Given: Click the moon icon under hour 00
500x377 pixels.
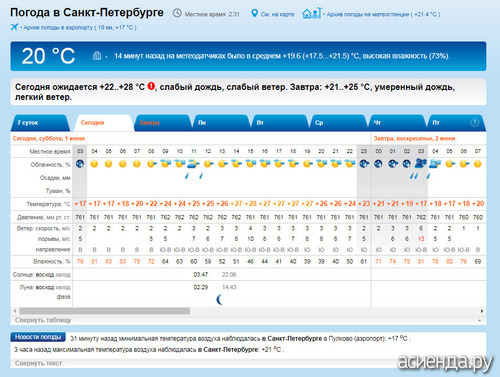Looking at the screenshot, I should (378, 164).
